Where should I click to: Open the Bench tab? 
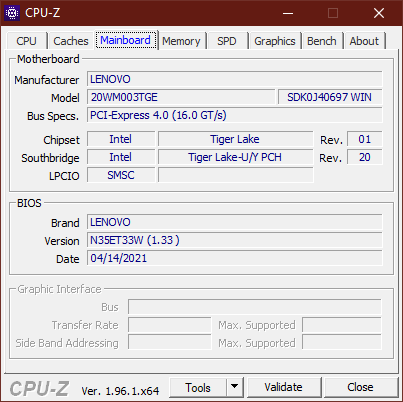tap(322, 41)
